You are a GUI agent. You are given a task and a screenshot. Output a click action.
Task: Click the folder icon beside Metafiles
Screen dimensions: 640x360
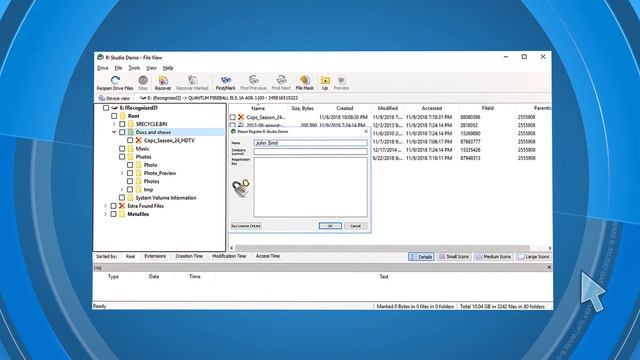122,214
